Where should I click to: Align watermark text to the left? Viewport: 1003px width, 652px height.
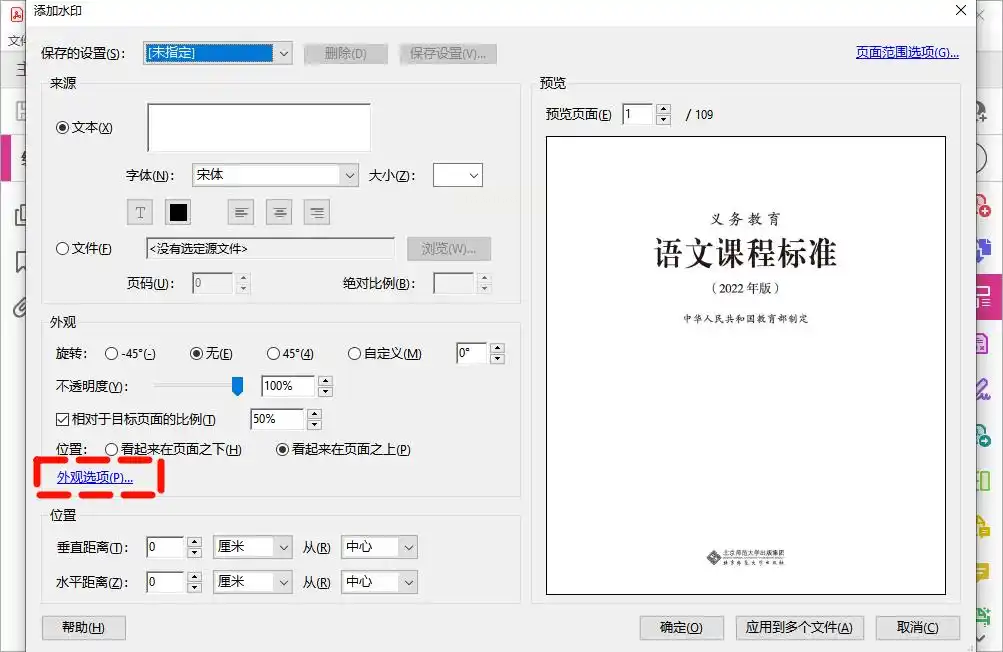240,212
